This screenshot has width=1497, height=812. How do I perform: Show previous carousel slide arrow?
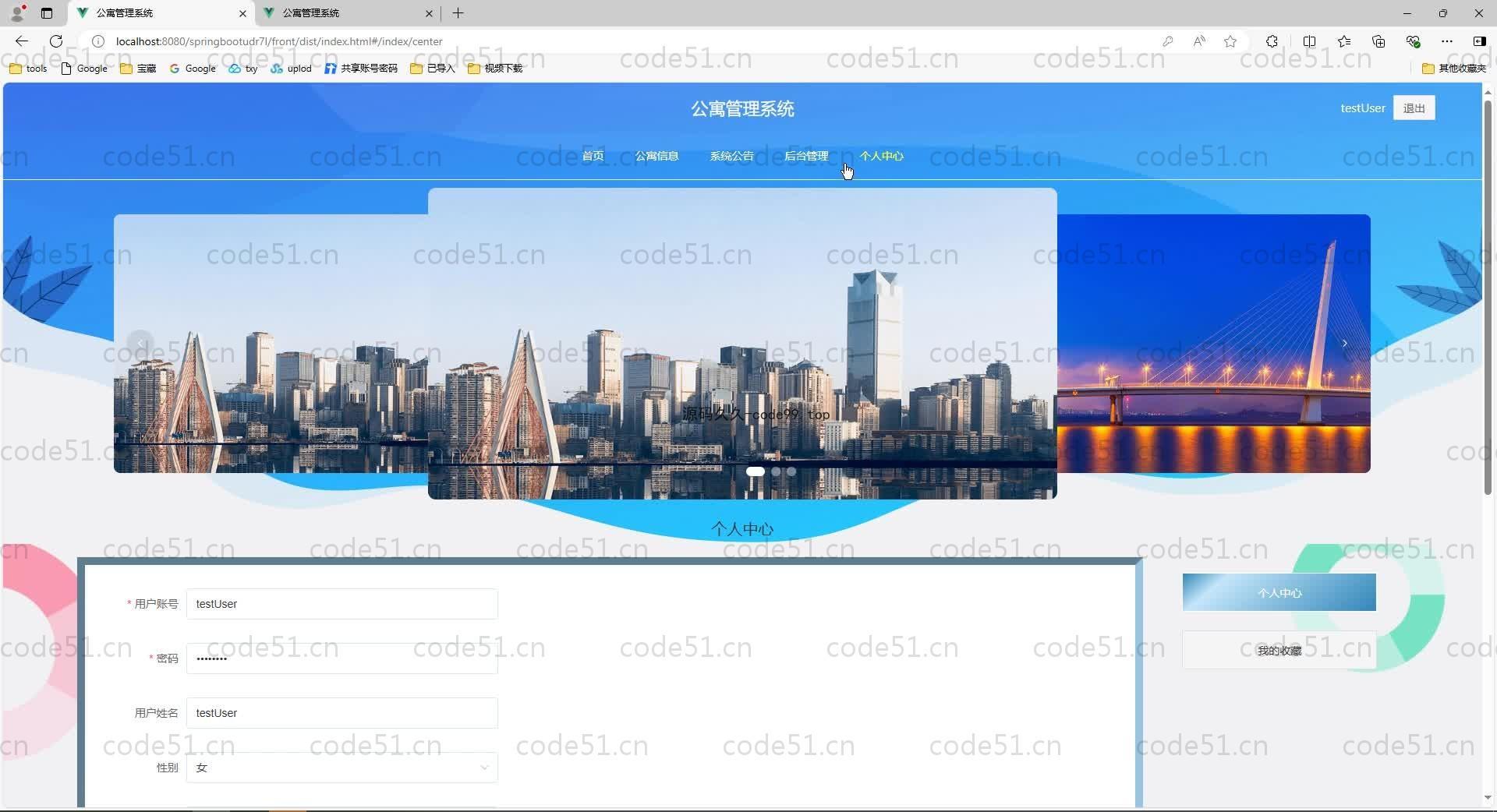(140, 343)
